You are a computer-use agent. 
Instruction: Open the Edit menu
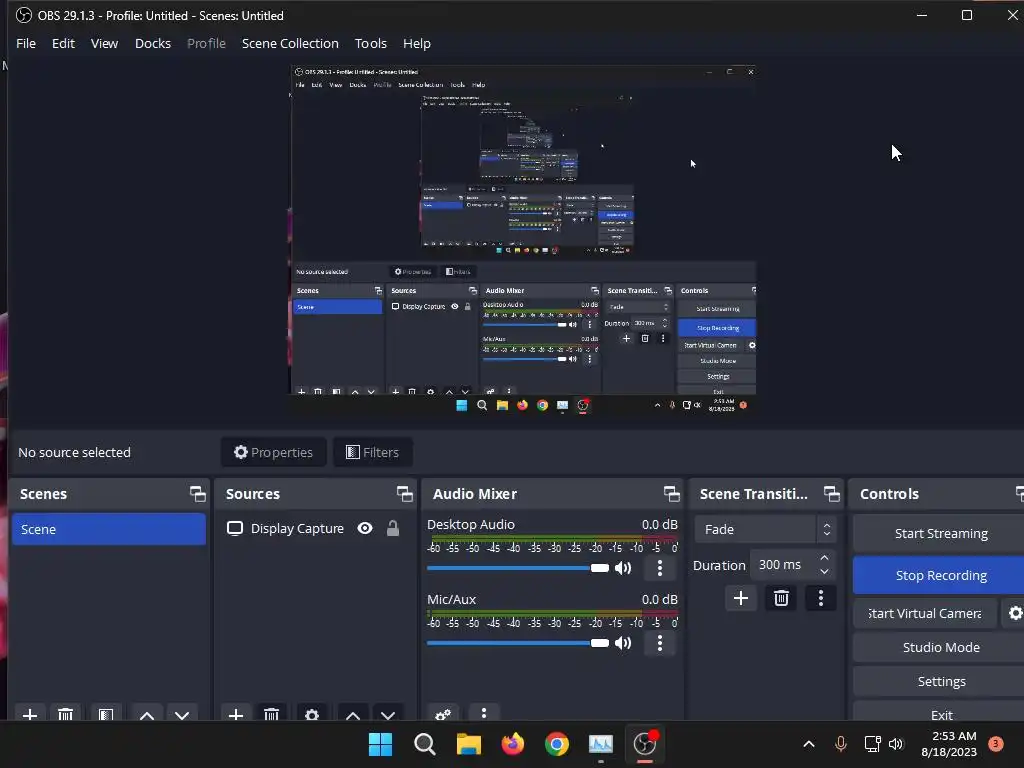(63, 43)
